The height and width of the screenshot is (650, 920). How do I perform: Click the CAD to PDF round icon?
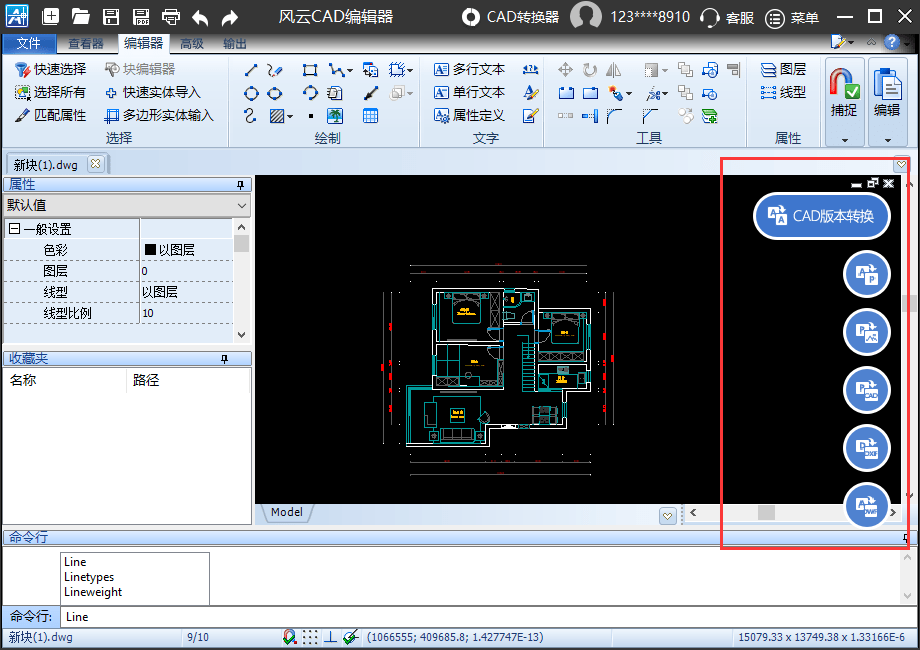coord(866,274)
